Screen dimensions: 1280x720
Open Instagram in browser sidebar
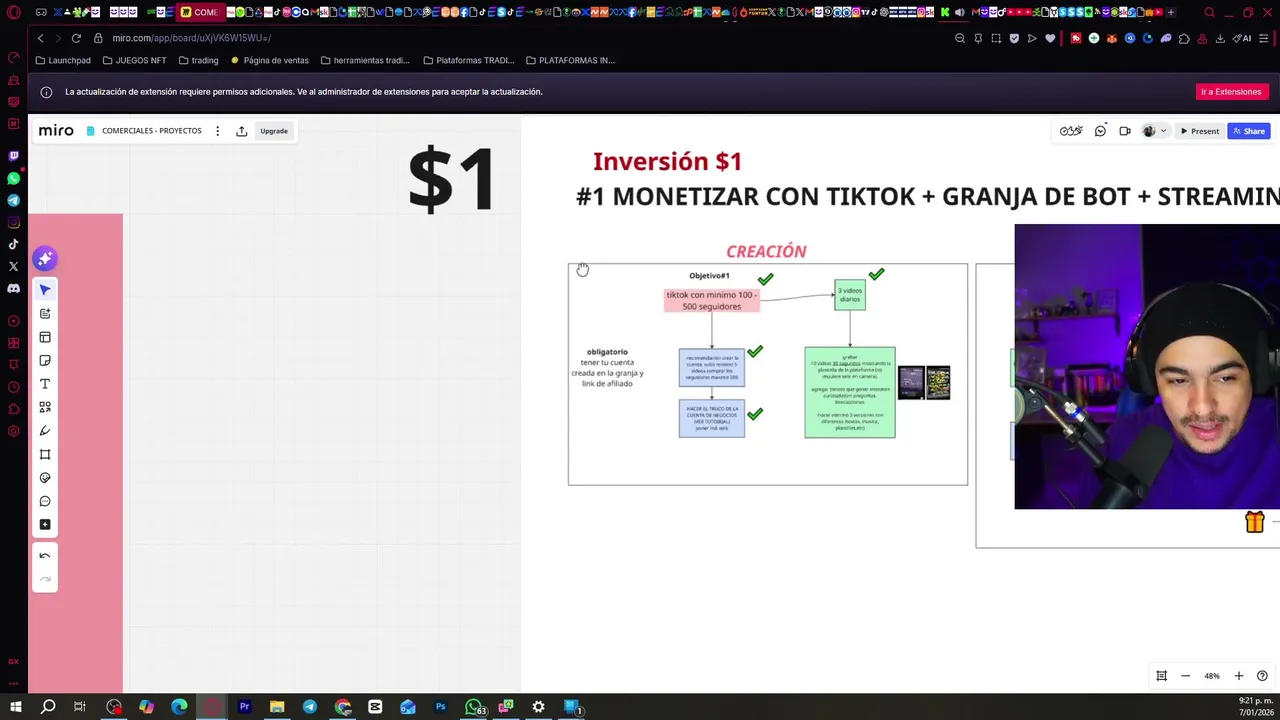13,222
